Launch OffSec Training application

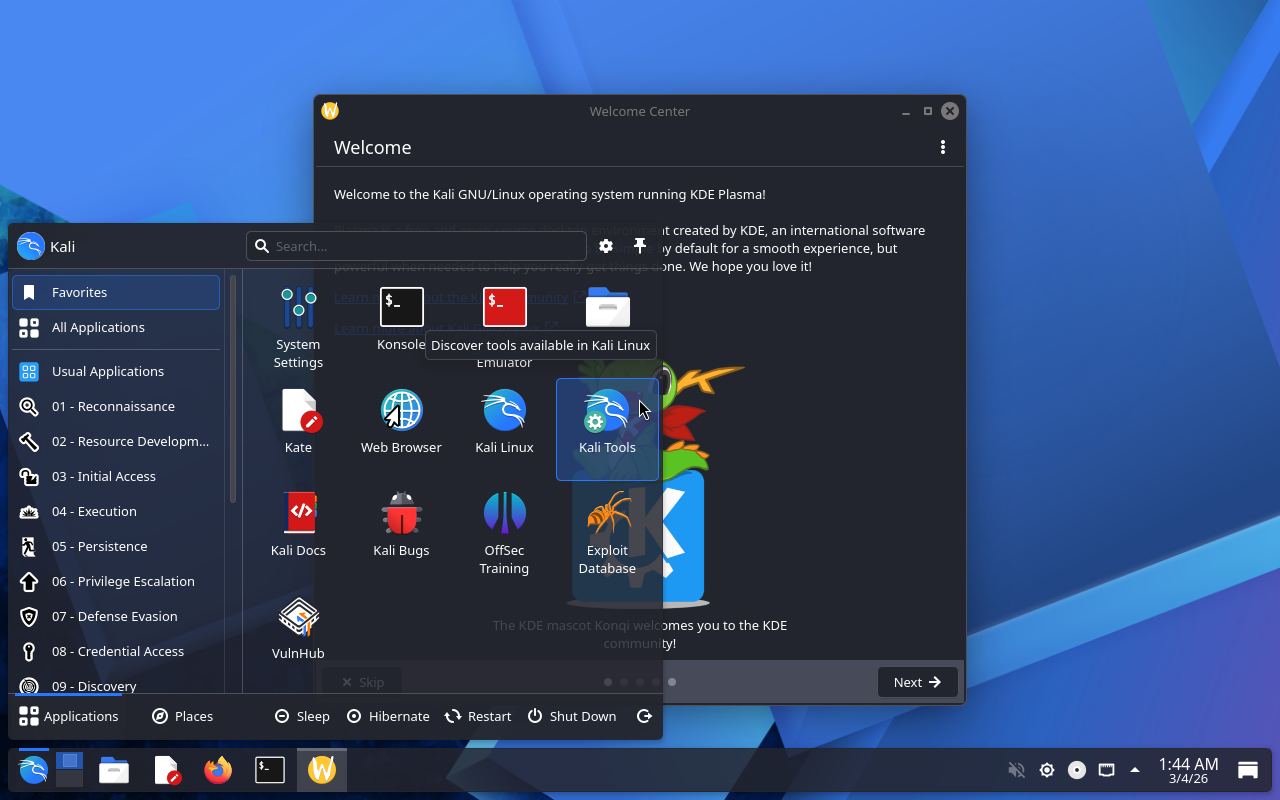(x=504, y=532)
